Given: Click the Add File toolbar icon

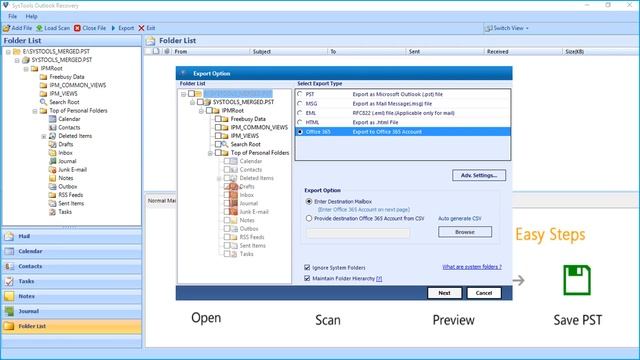Looking at the screenshot, I should point(7,28).
